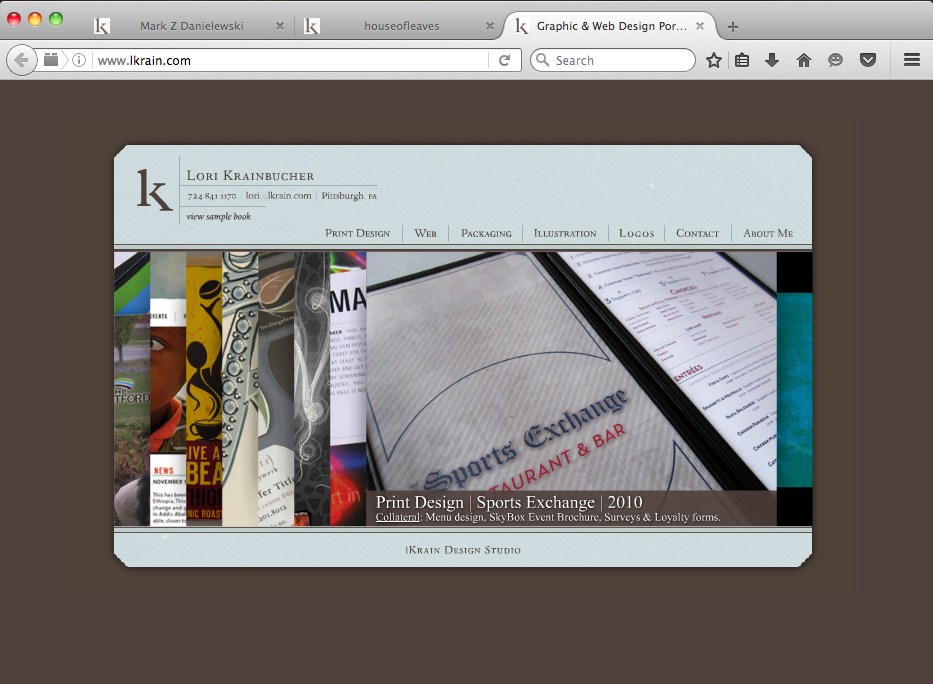Screen dimensions: 933x684
Task: Go back with the back arrow button
Action: pos(21,60)
